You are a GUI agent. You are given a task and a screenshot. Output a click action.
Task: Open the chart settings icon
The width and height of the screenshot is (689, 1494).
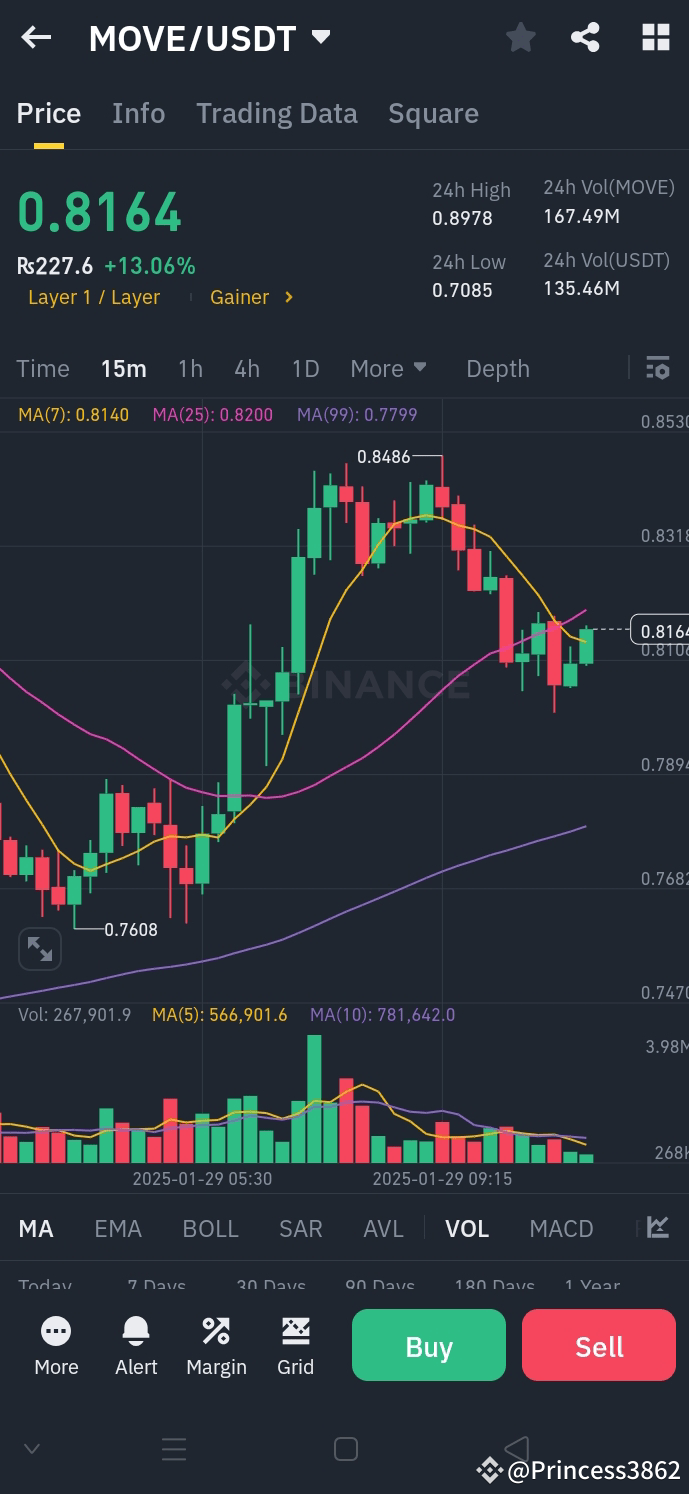click(657, 368)
